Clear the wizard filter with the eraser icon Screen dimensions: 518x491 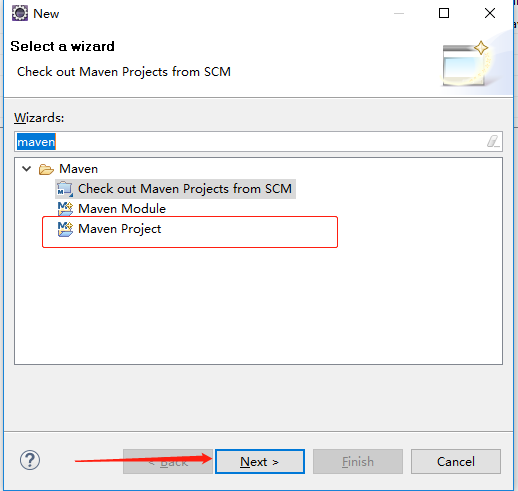coord(493,141)
